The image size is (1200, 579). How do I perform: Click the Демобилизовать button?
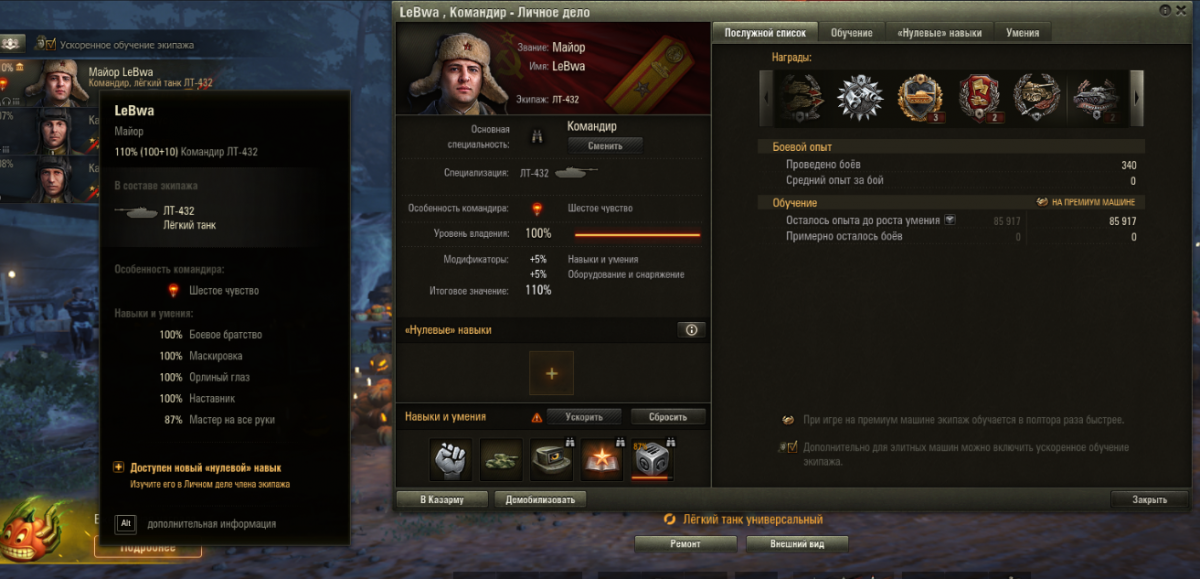click(x=540, y=499)
